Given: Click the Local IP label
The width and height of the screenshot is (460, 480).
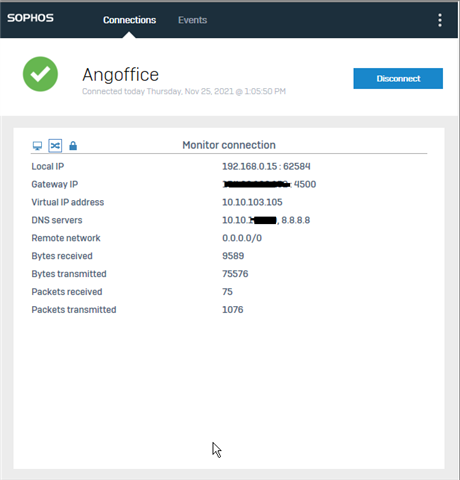Looking at the screenshot, I should 48,166.
